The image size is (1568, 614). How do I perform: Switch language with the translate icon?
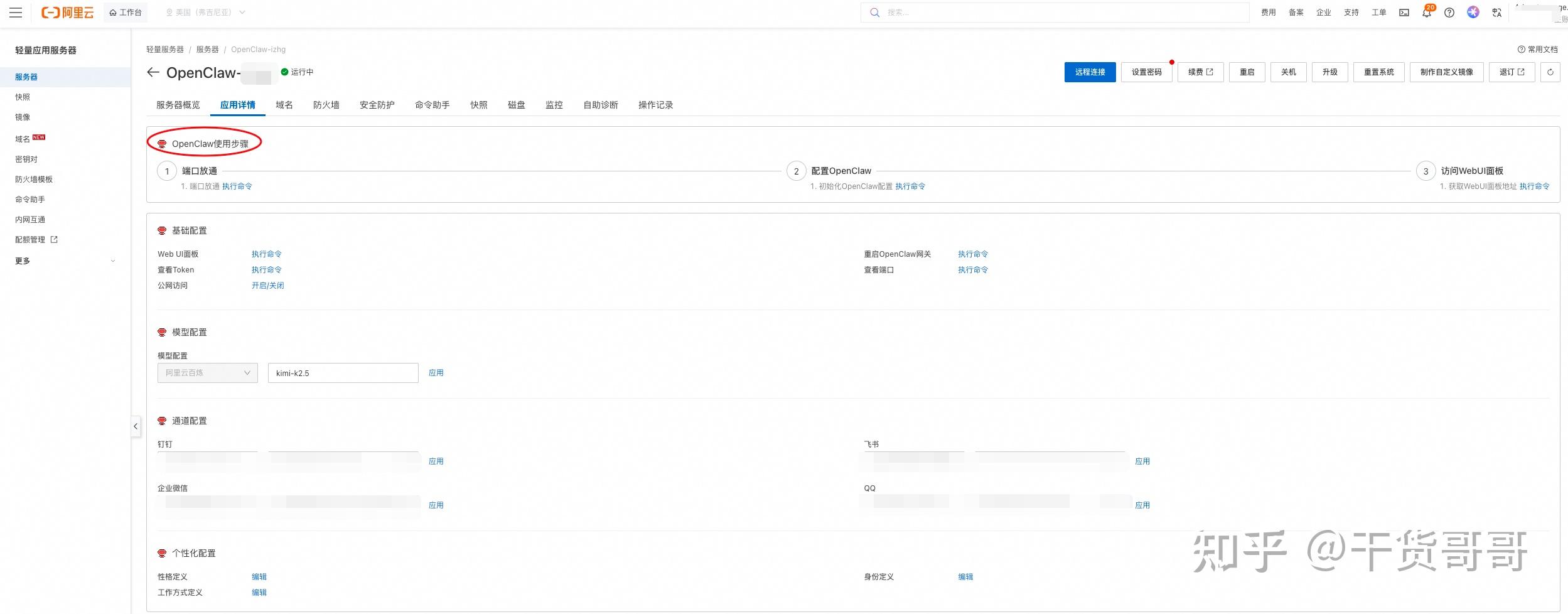(x=1497, y=13)
